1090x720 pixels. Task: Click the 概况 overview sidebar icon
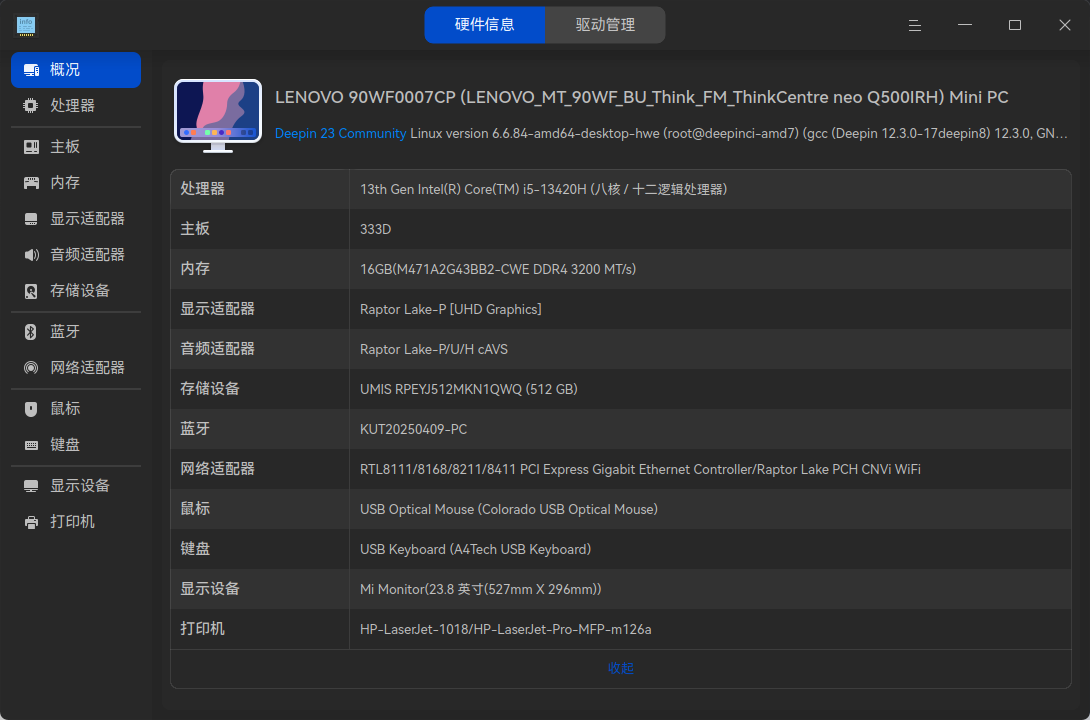point(31,70)
